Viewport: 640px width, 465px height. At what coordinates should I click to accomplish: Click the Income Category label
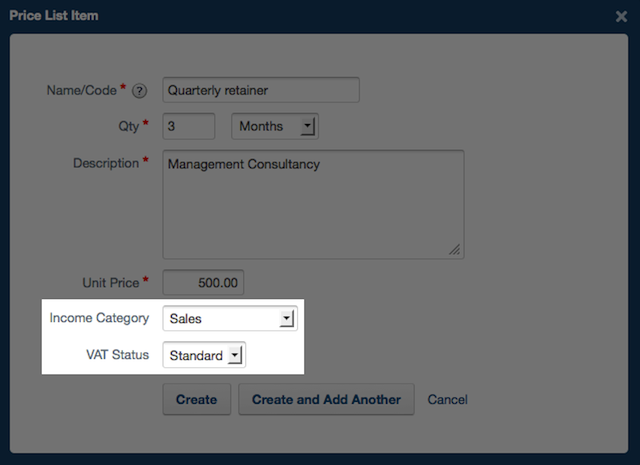(99, 318)
